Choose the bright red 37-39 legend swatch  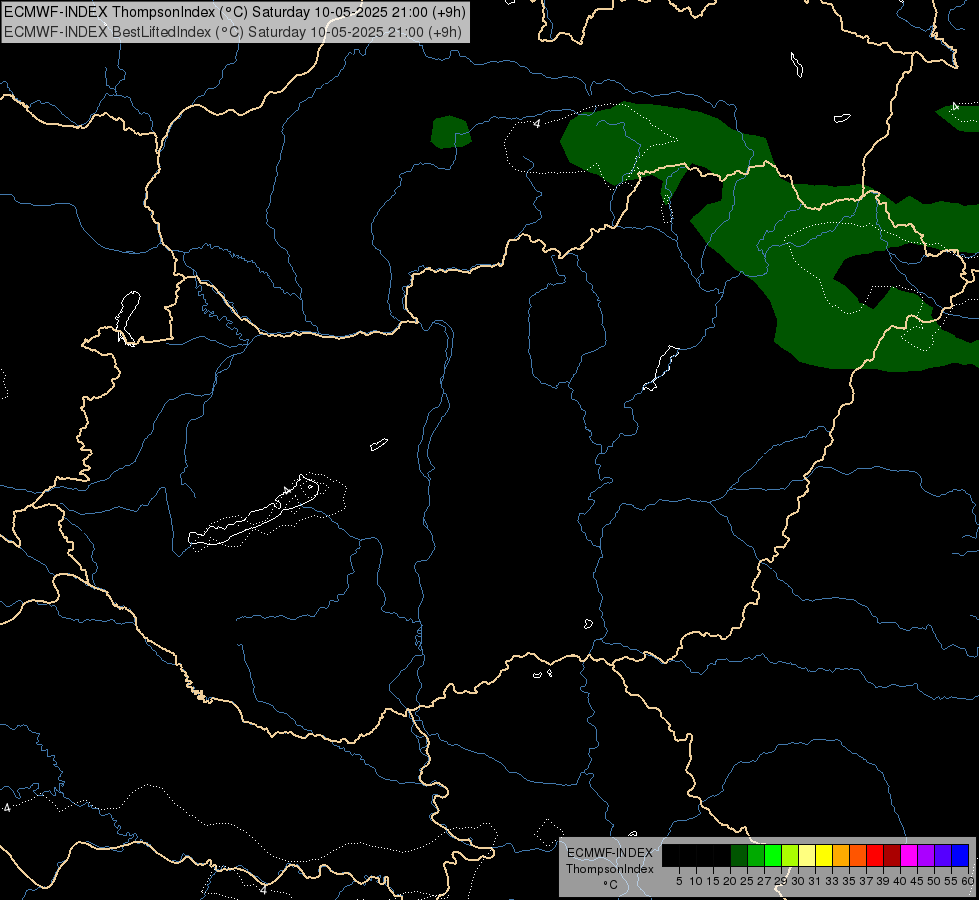[875, 855]
